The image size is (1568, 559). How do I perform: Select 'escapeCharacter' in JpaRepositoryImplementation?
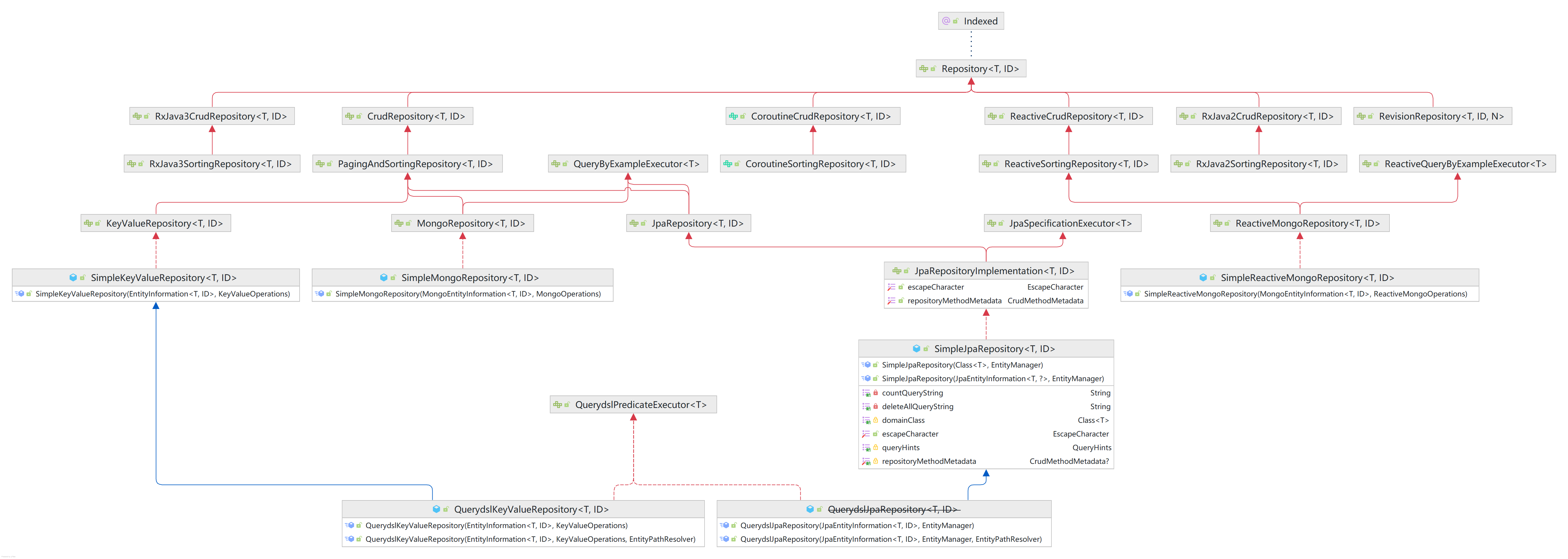[x=935, y=287]
